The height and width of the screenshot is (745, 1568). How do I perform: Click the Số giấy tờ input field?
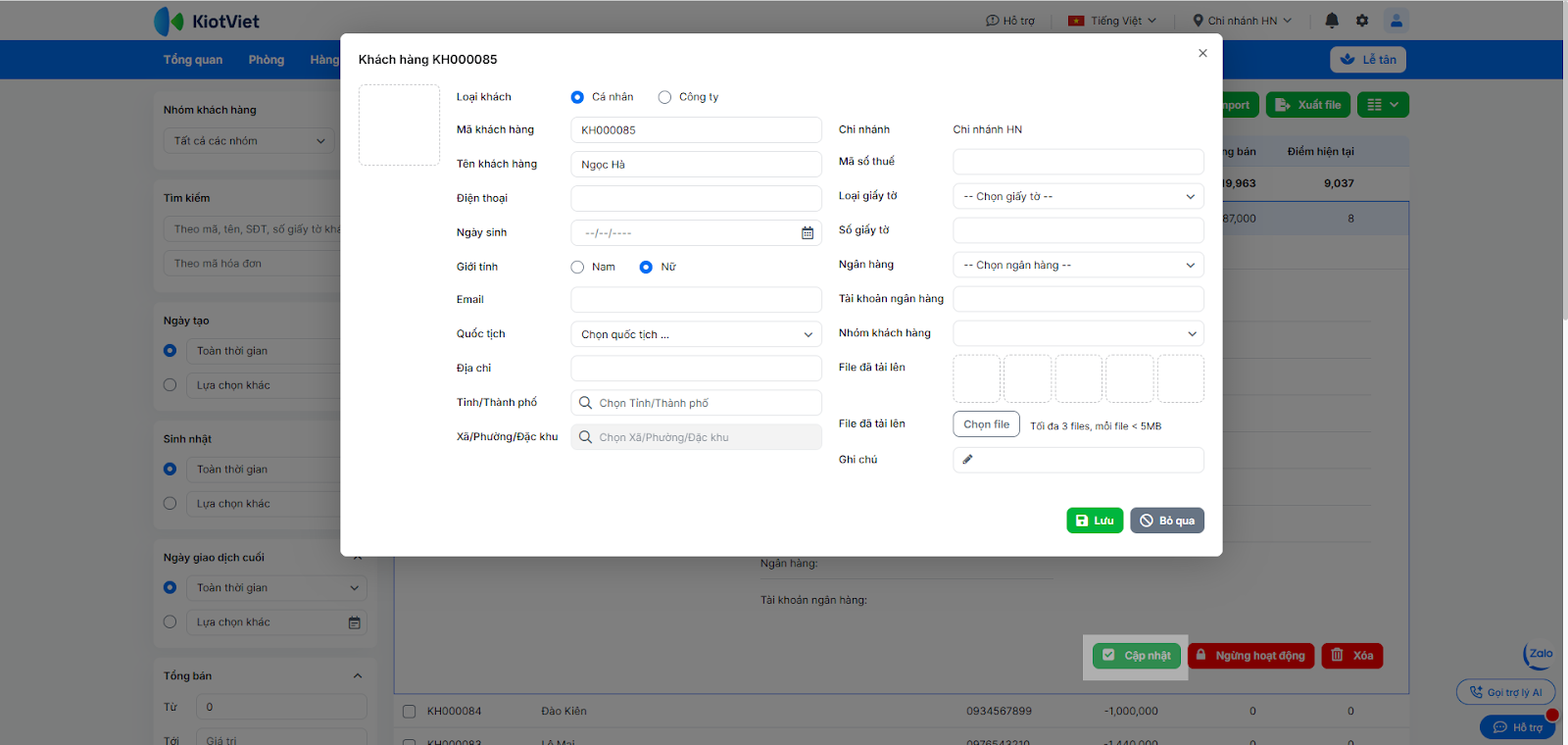(1078, 230)
